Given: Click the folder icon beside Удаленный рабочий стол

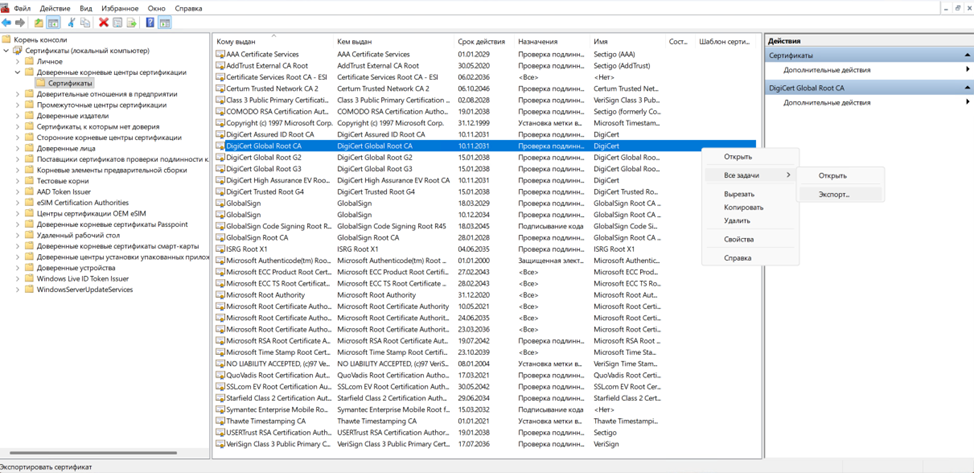Looking at the screenshot, I should (29, 235).
